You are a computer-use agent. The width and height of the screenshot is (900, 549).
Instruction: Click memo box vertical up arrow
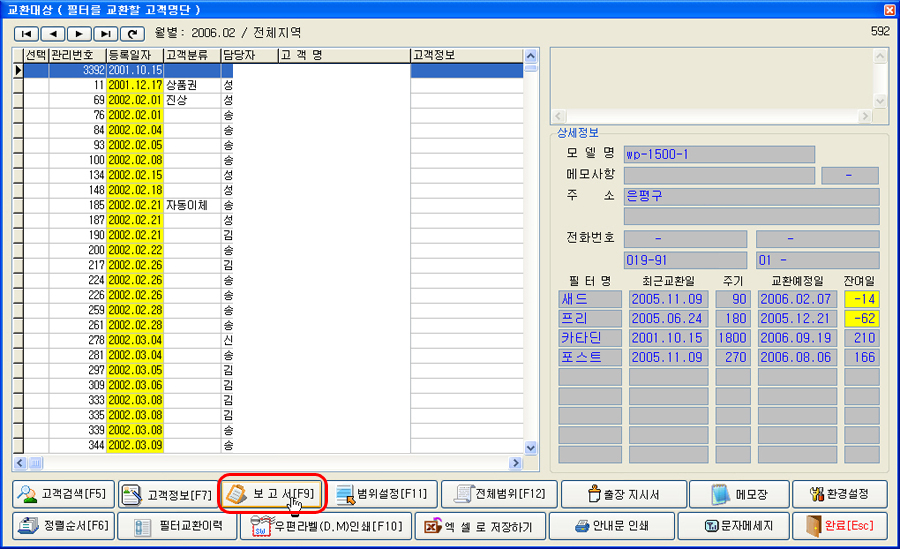click(x=880, y=56)
